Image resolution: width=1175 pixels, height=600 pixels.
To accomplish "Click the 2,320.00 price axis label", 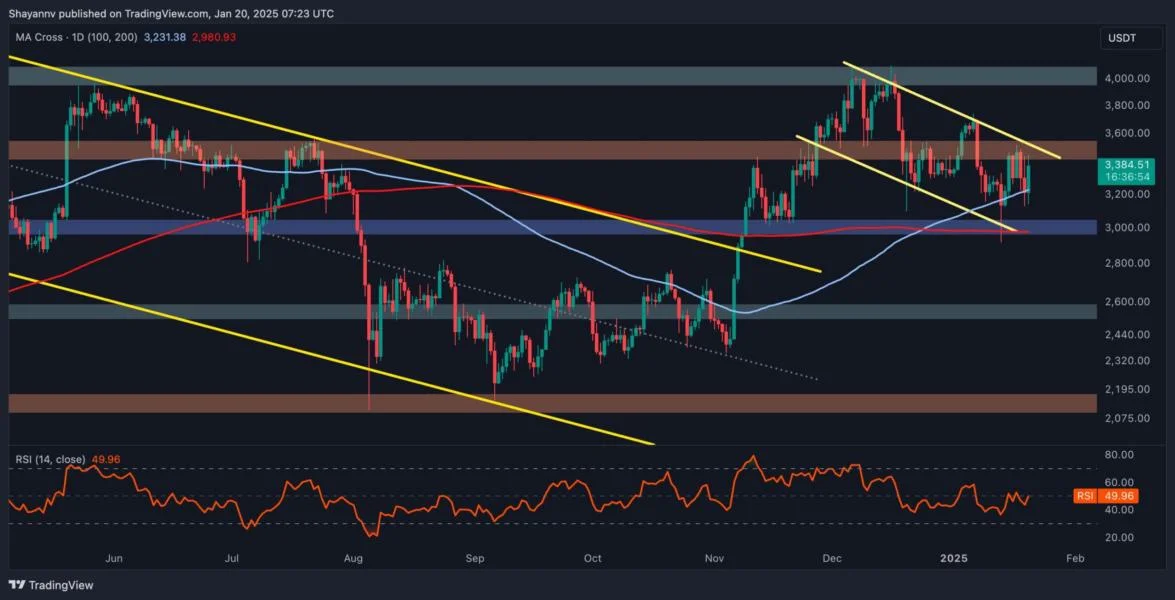I will [1128, 360].
